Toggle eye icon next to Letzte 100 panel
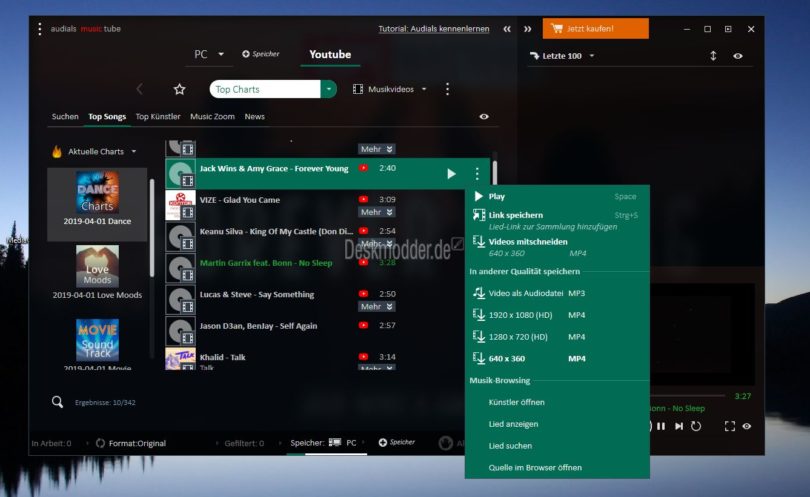The image size is (810, 497). click(x=738, y=56)
